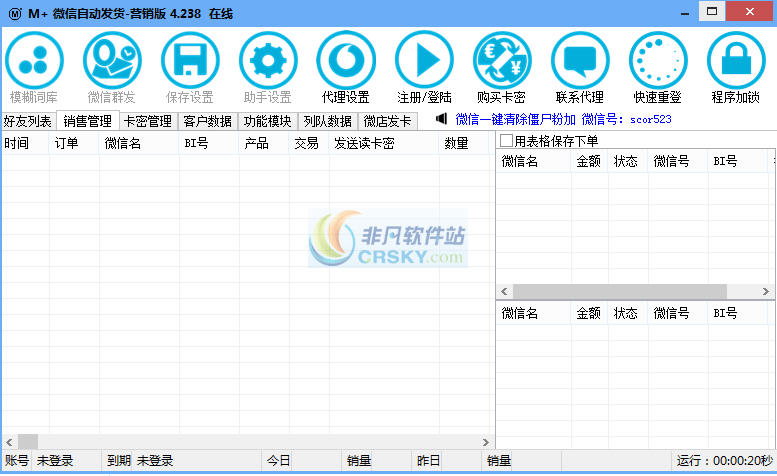Click the 时间 column header
The width and height of the screenshot is (777, 476).
coord(25,144)
